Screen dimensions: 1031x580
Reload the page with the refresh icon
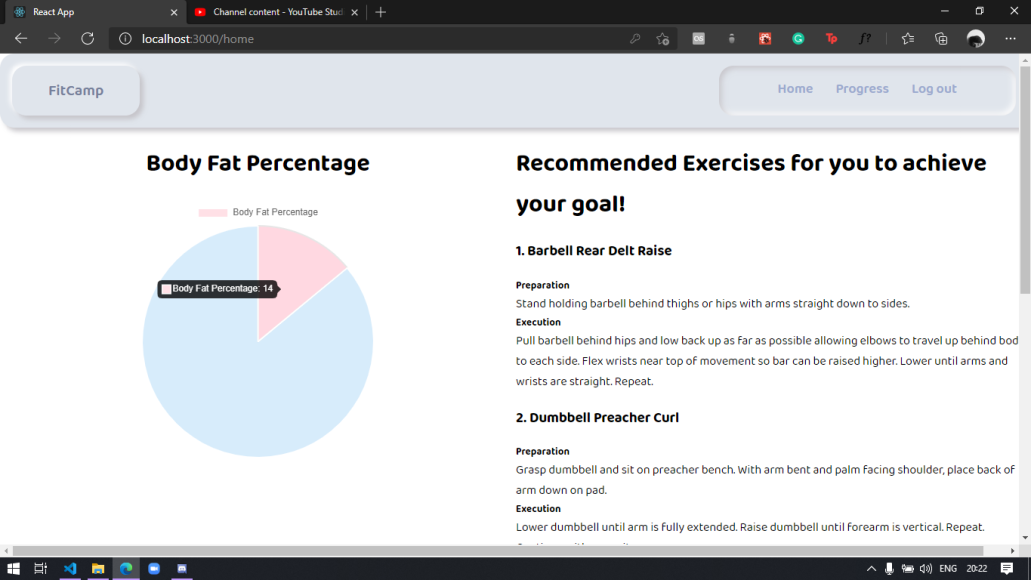click(x=87, y=38)
